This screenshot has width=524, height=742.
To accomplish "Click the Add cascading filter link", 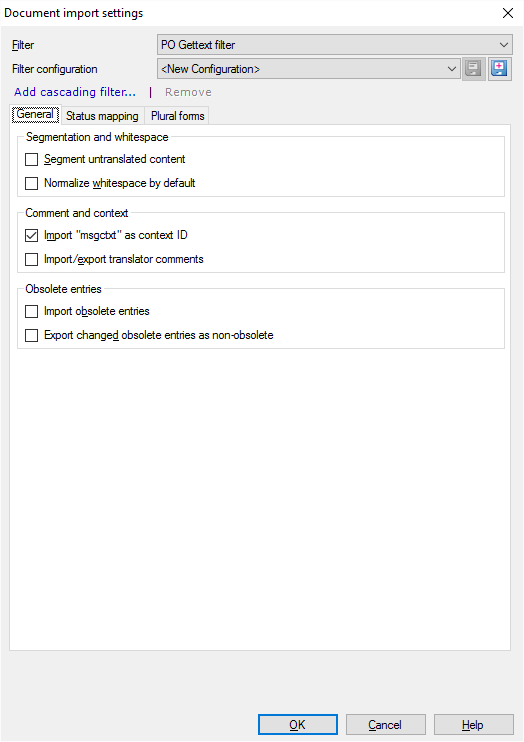I will pos(75,92).
